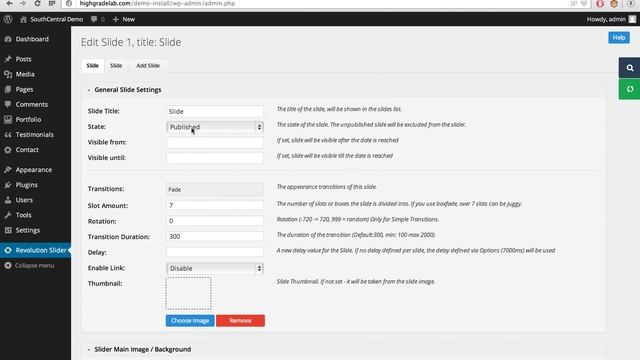Click the Portfolio icon in sidebar
640x360 pixels.
point(8,119)
